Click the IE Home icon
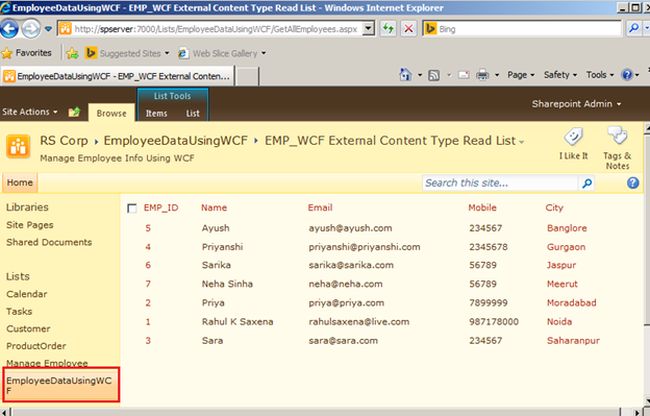This screenshot has height=416, width=650. 405,75
